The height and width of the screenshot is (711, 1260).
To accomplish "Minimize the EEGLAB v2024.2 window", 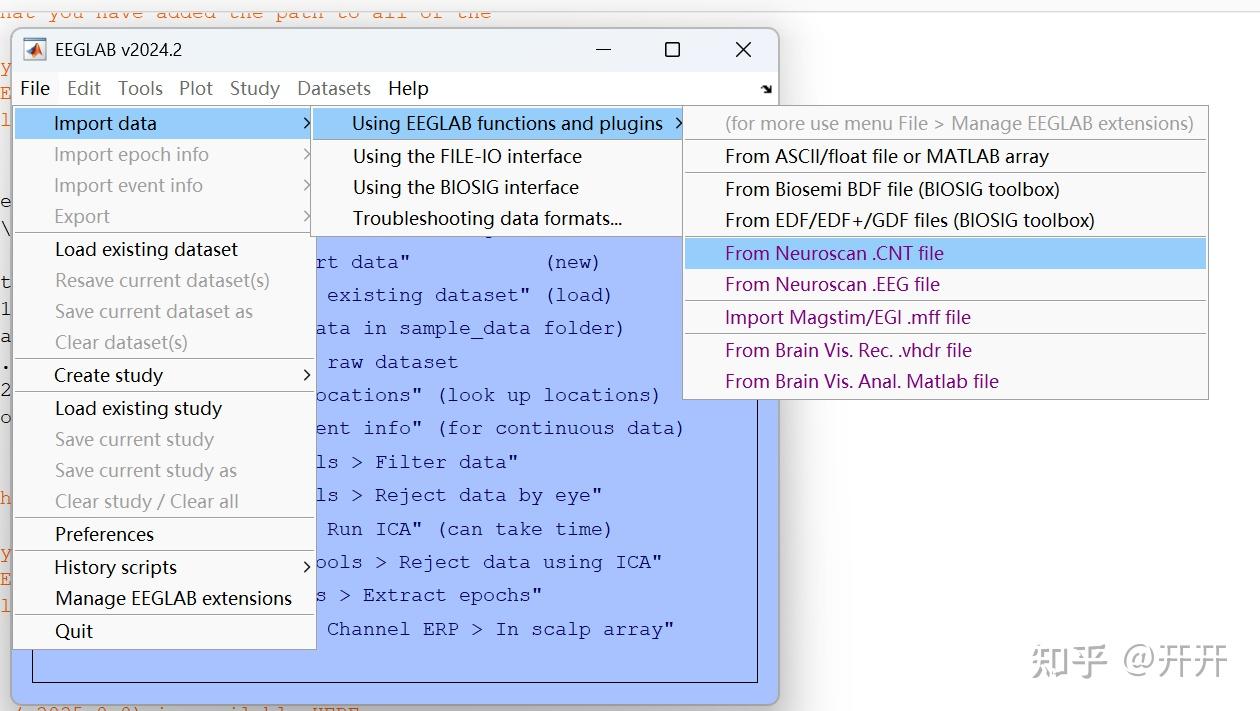I will (603, 50).
